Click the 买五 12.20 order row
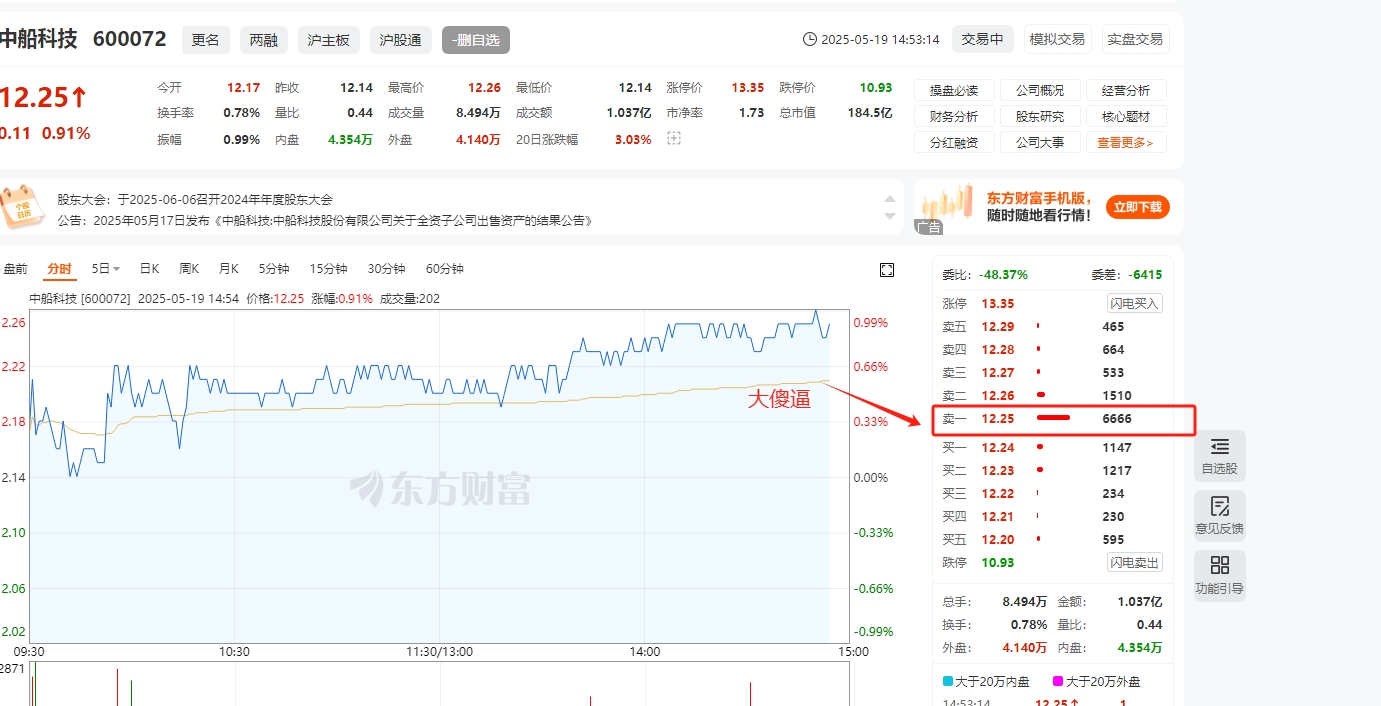Viewport: 1381px width, 706px height. [1053, 540]
